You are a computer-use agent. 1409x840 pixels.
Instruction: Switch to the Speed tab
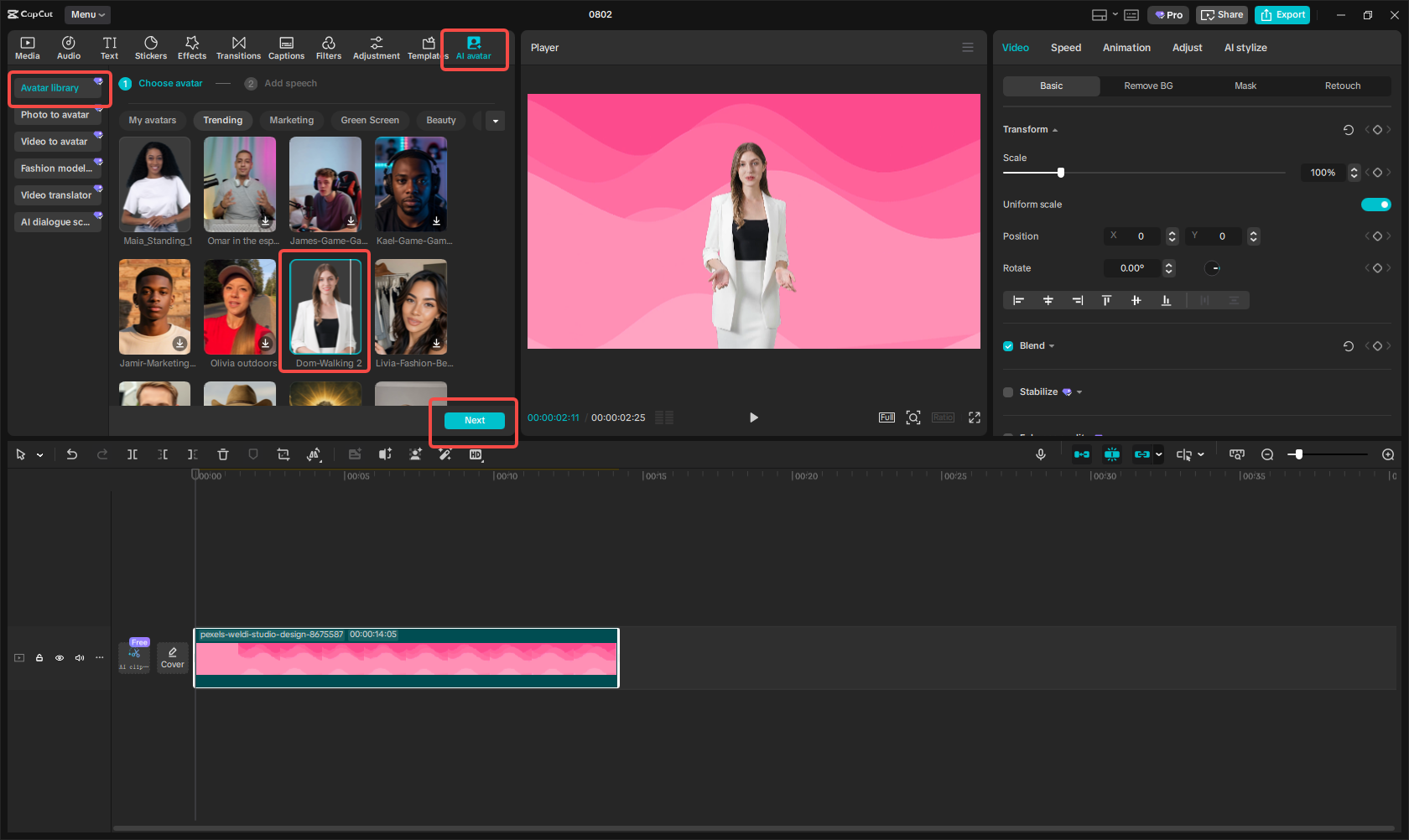pos(1065,48)
